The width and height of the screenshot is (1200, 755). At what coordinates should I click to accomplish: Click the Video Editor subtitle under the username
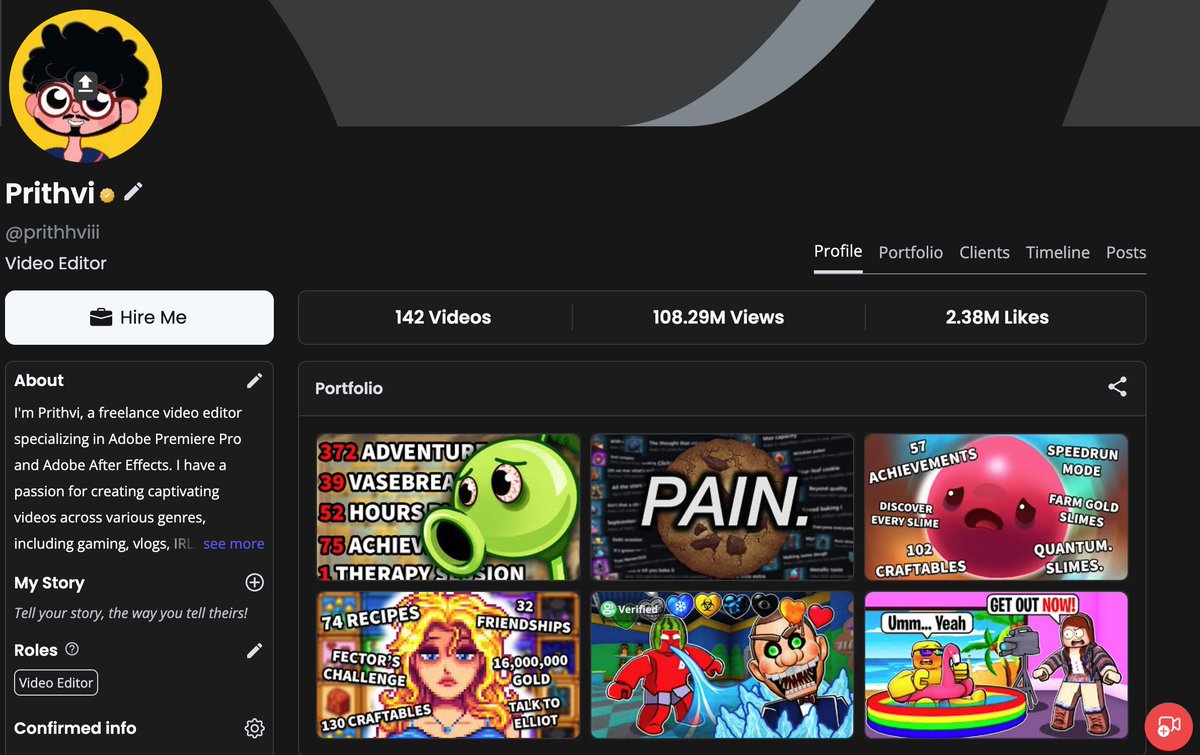pyautogui.click(x=56, y=263)
